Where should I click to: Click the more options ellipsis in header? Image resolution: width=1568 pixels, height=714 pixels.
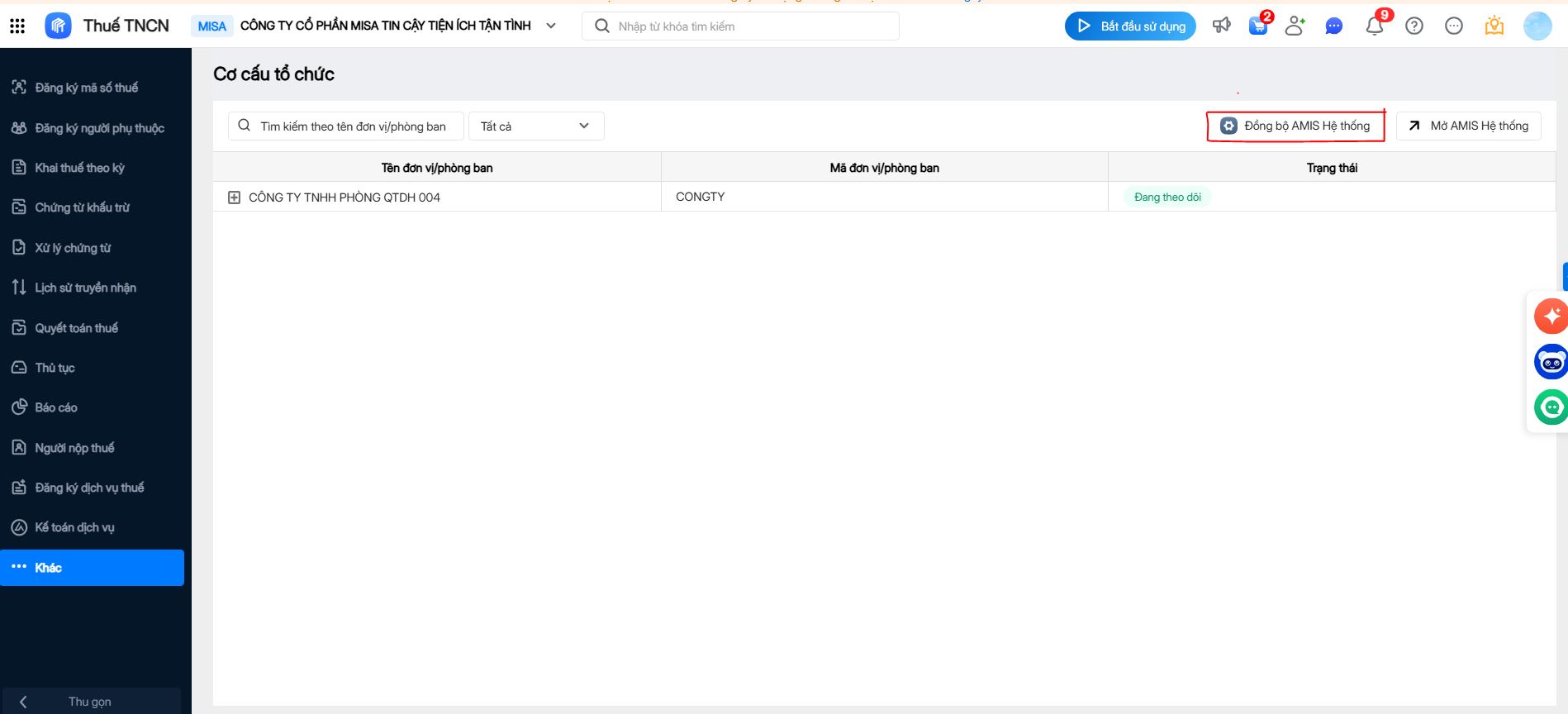[1454, 26]
